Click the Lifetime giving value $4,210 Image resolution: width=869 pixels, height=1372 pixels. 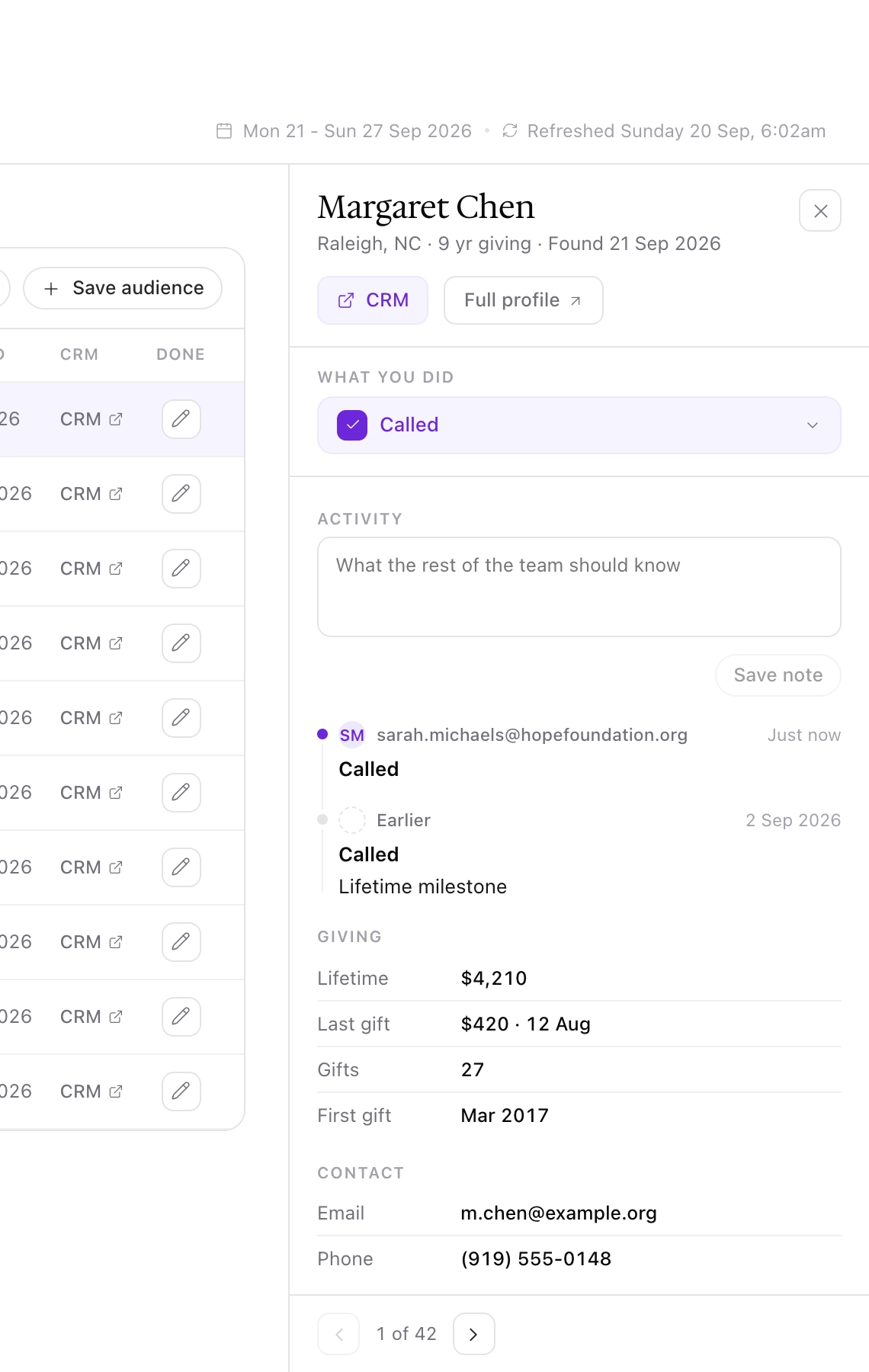click(494, 978)
